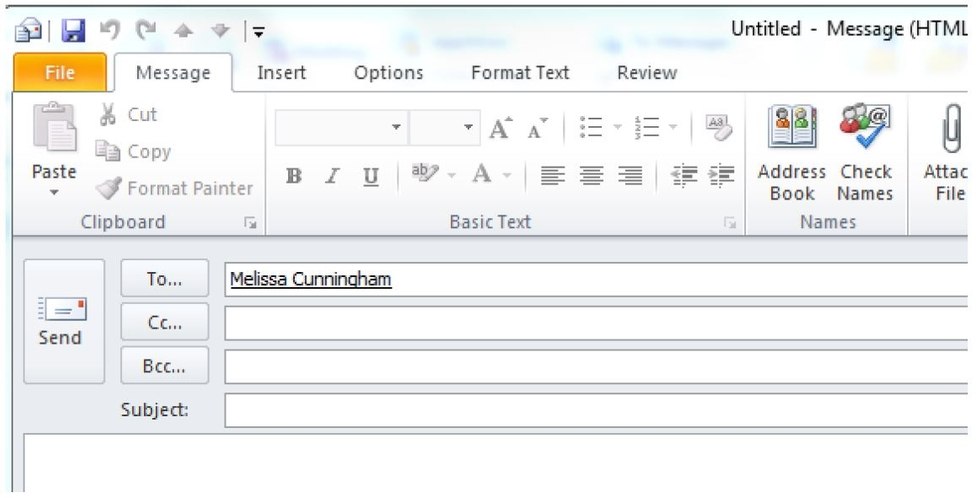Viewport: 979px width, 498px height.
Task: Switch to the Insert tab
Action: tap(281, 73)
